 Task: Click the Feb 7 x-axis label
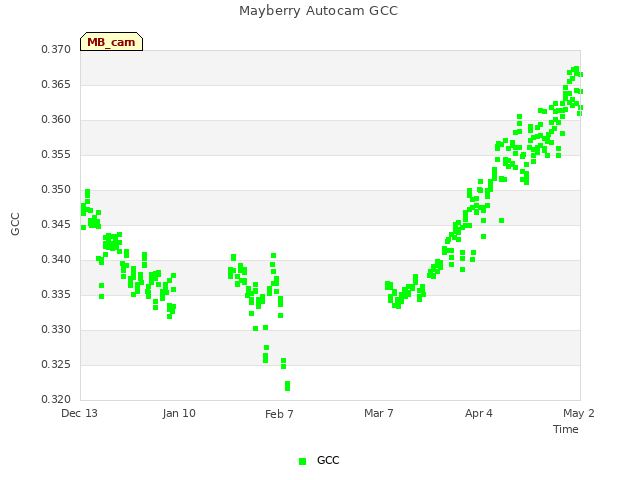point(279,414)
